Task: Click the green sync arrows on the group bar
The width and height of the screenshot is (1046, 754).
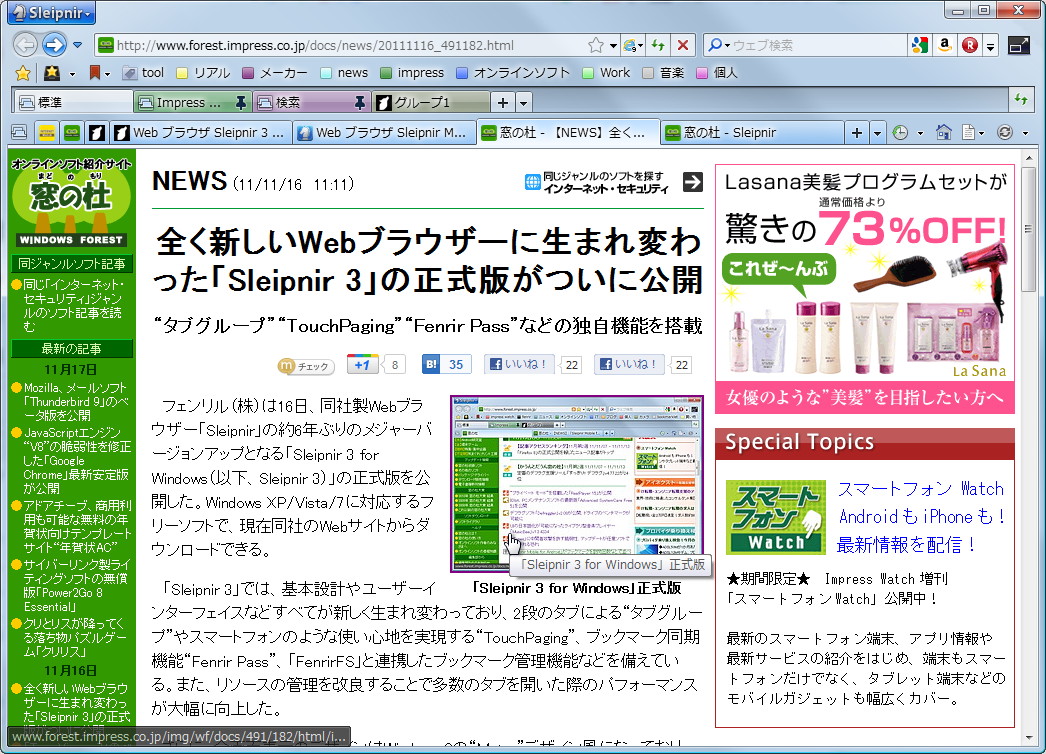Action: tap(1021, 99)
